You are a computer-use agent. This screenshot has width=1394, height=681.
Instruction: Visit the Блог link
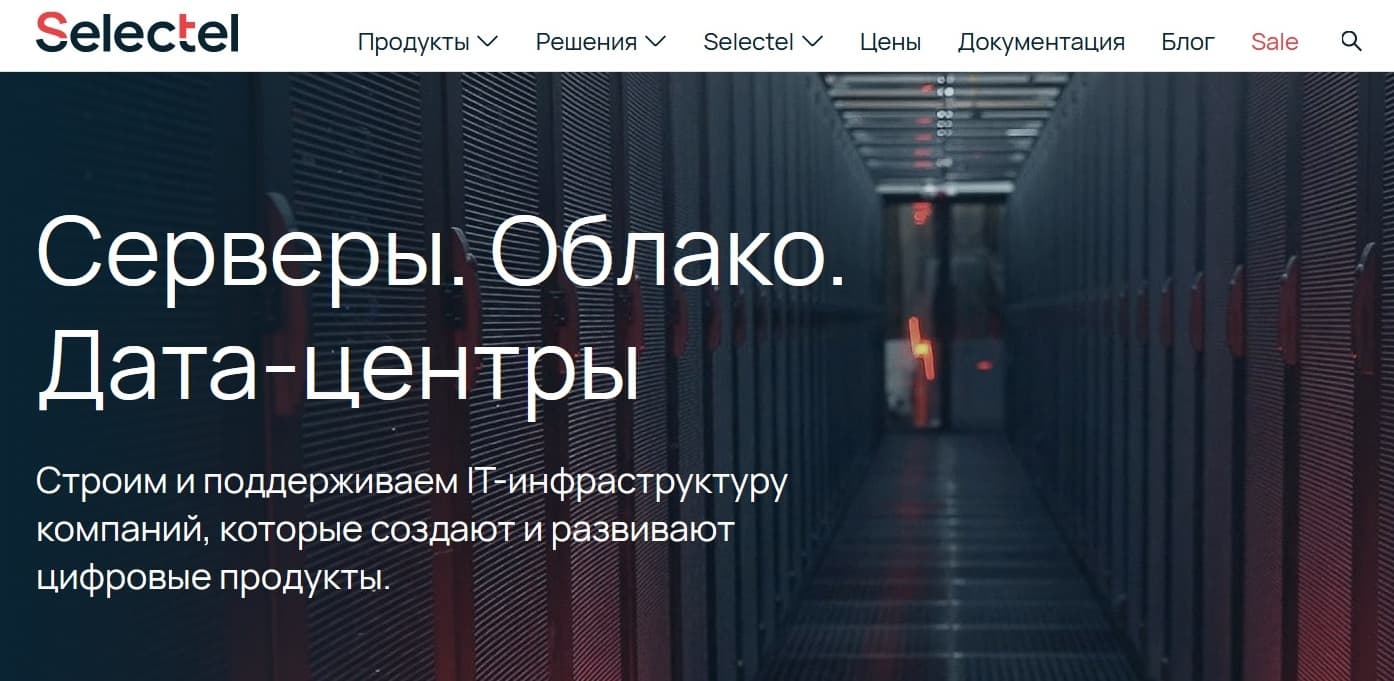pos(1188,42)
